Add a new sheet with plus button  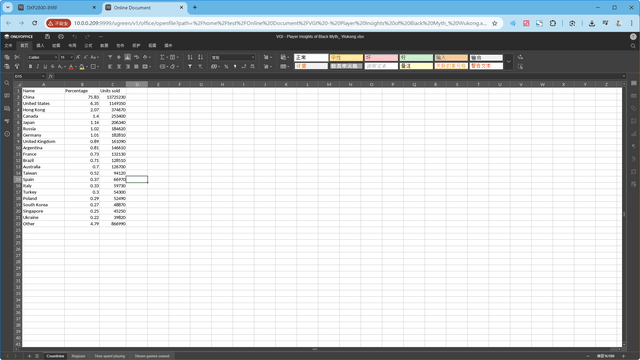tap(29, 356)
